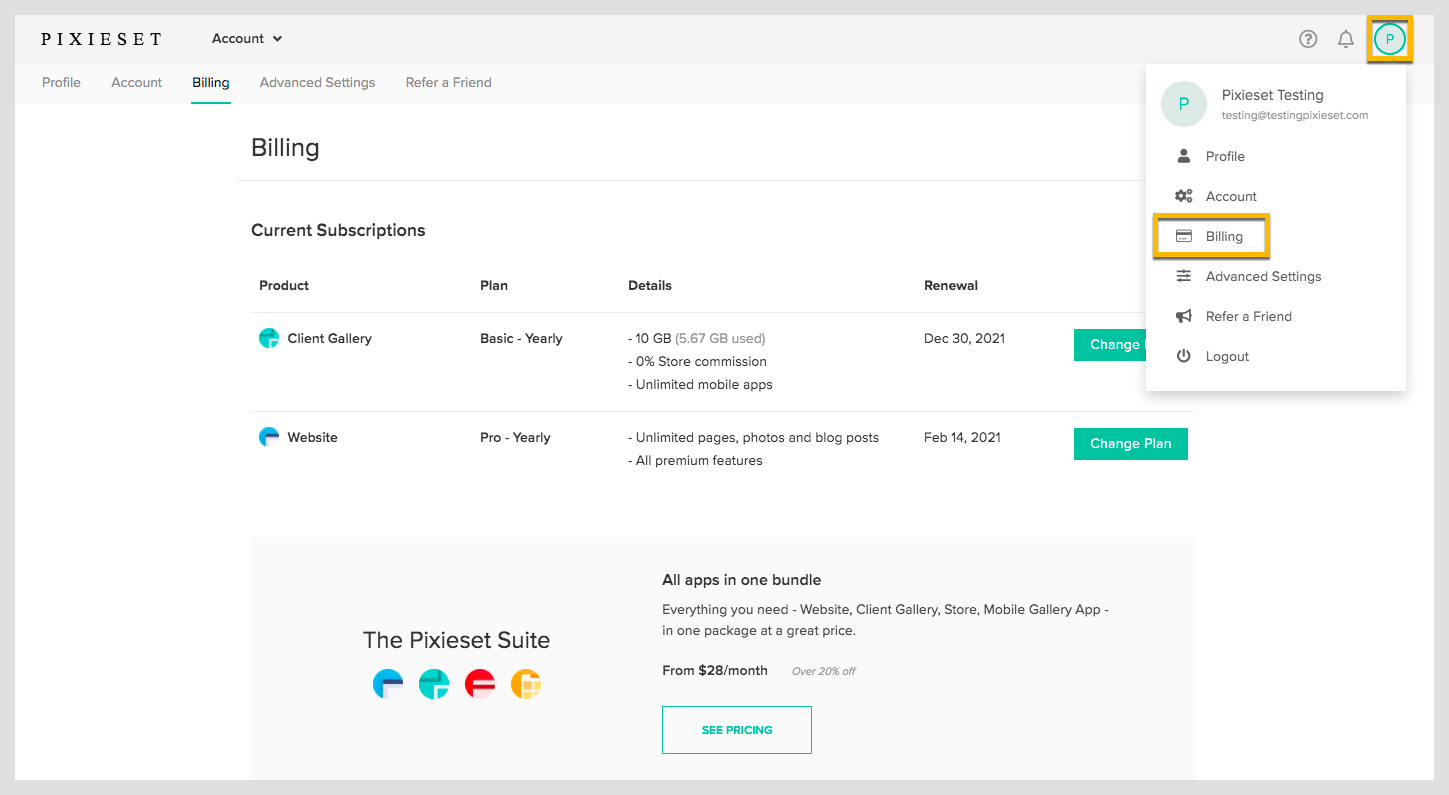Click the Details column header

click(650, 286)
